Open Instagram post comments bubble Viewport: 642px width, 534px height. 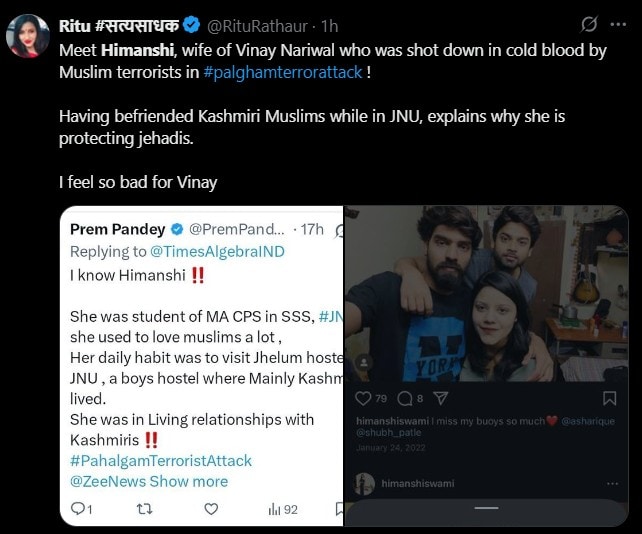405,398
